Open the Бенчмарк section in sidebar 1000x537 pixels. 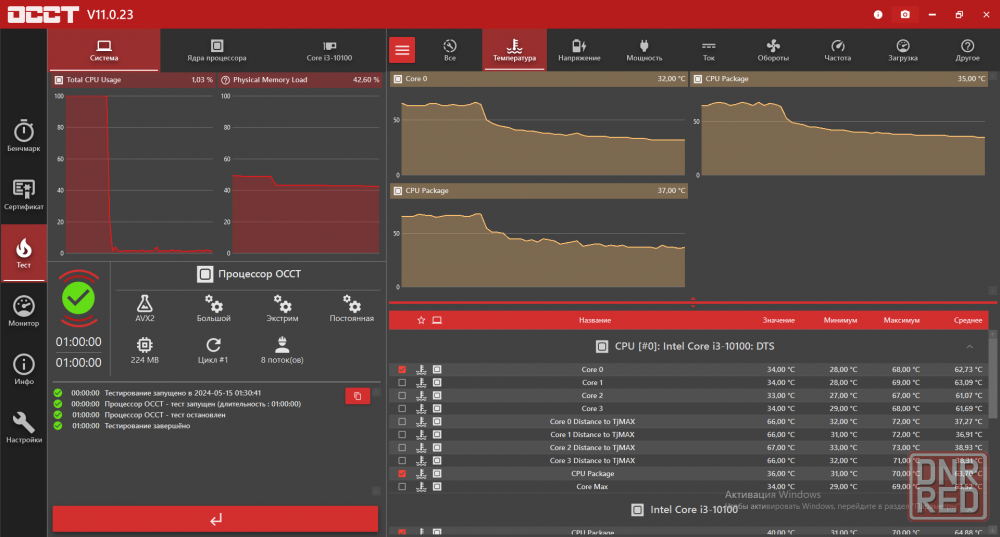pyautogui.click(x=23, y=136)
